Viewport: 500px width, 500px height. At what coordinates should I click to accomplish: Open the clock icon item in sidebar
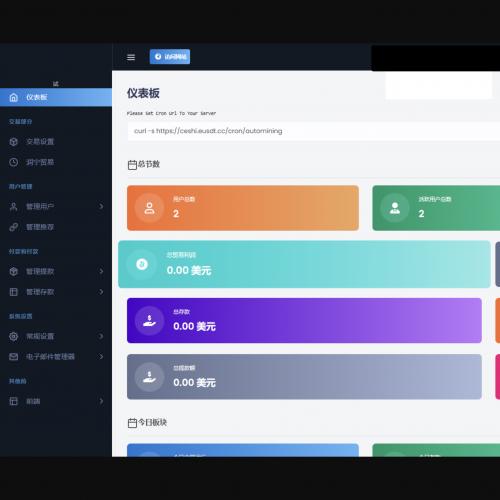[14, 162]
